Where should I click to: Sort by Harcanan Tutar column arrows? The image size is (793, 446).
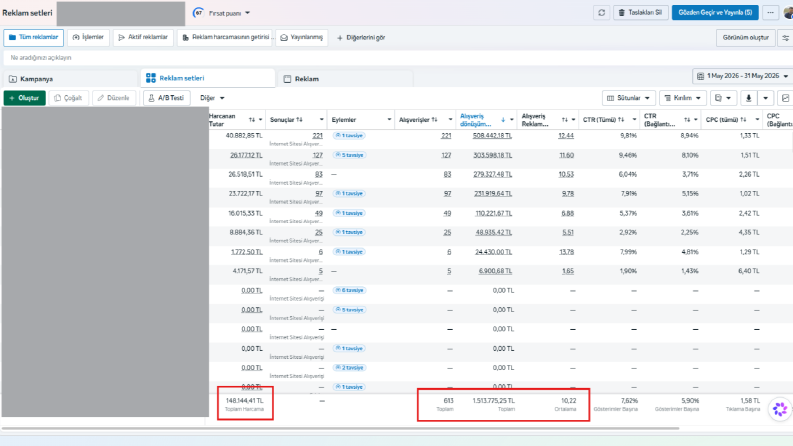(252, 120)
